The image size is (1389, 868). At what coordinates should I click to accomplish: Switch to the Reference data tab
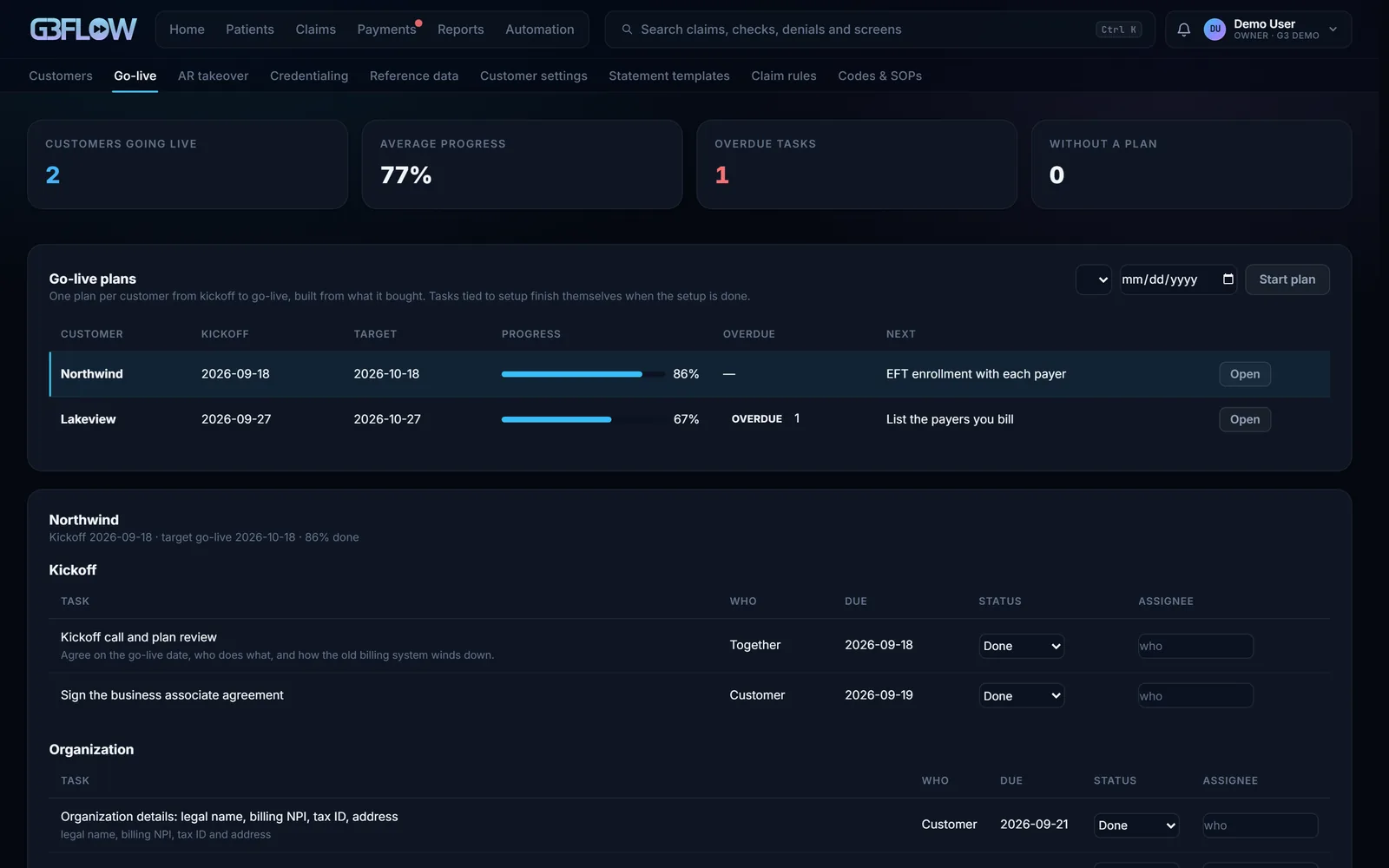click(x=414, y=76)
